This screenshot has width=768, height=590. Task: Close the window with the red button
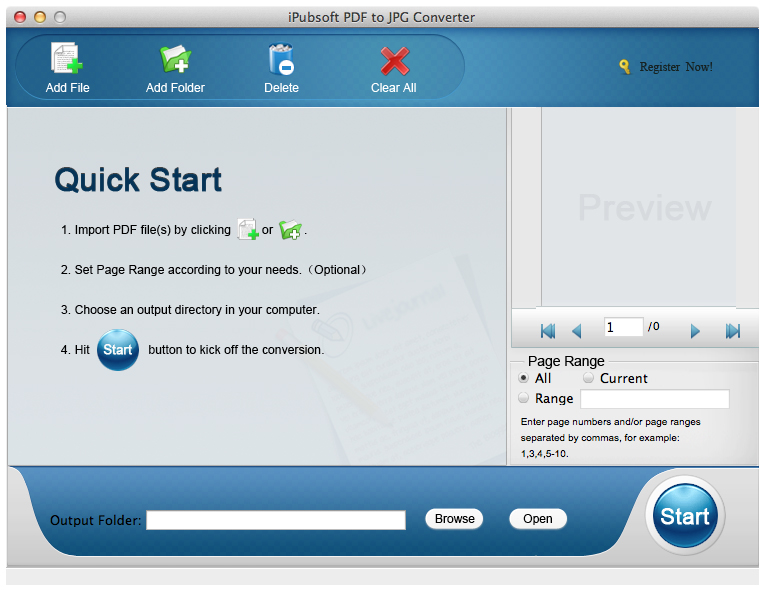tap(20, 17)
